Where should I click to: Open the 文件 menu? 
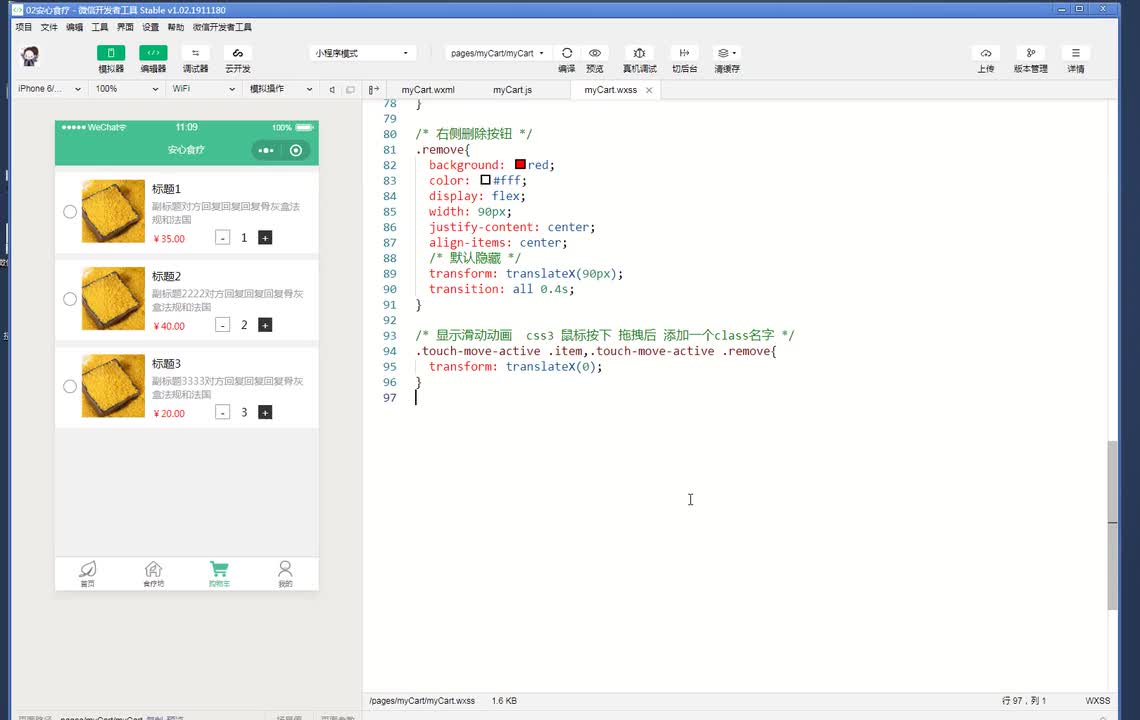49,27
